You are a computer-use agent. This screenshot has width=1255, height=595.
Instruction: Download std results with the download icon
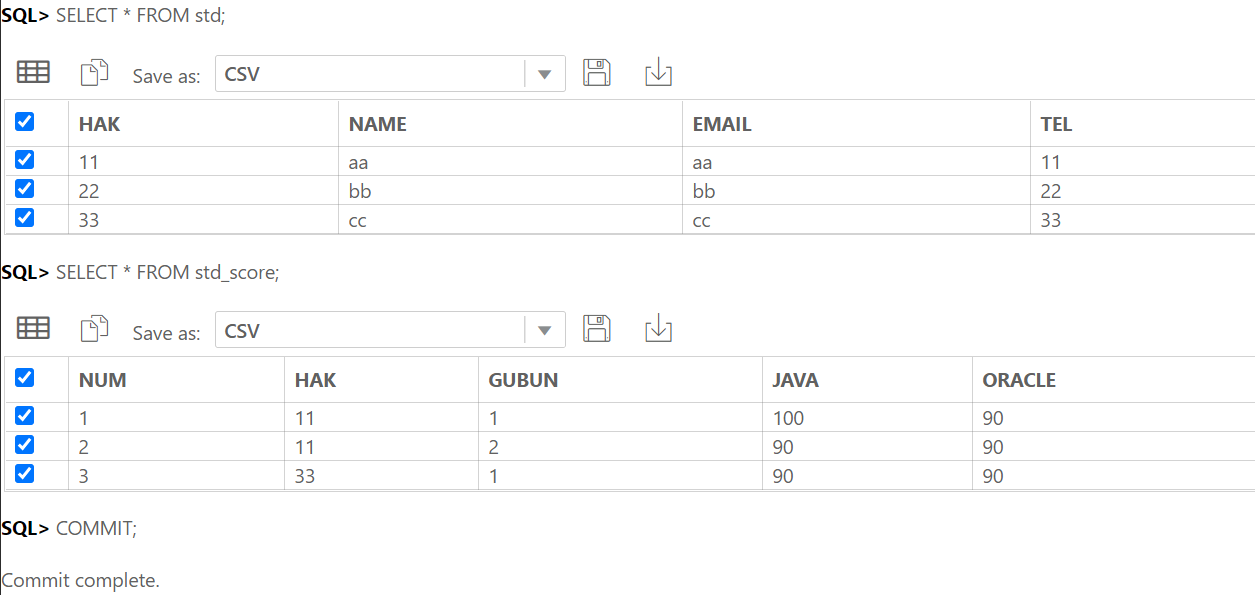(x=658, y=72)
